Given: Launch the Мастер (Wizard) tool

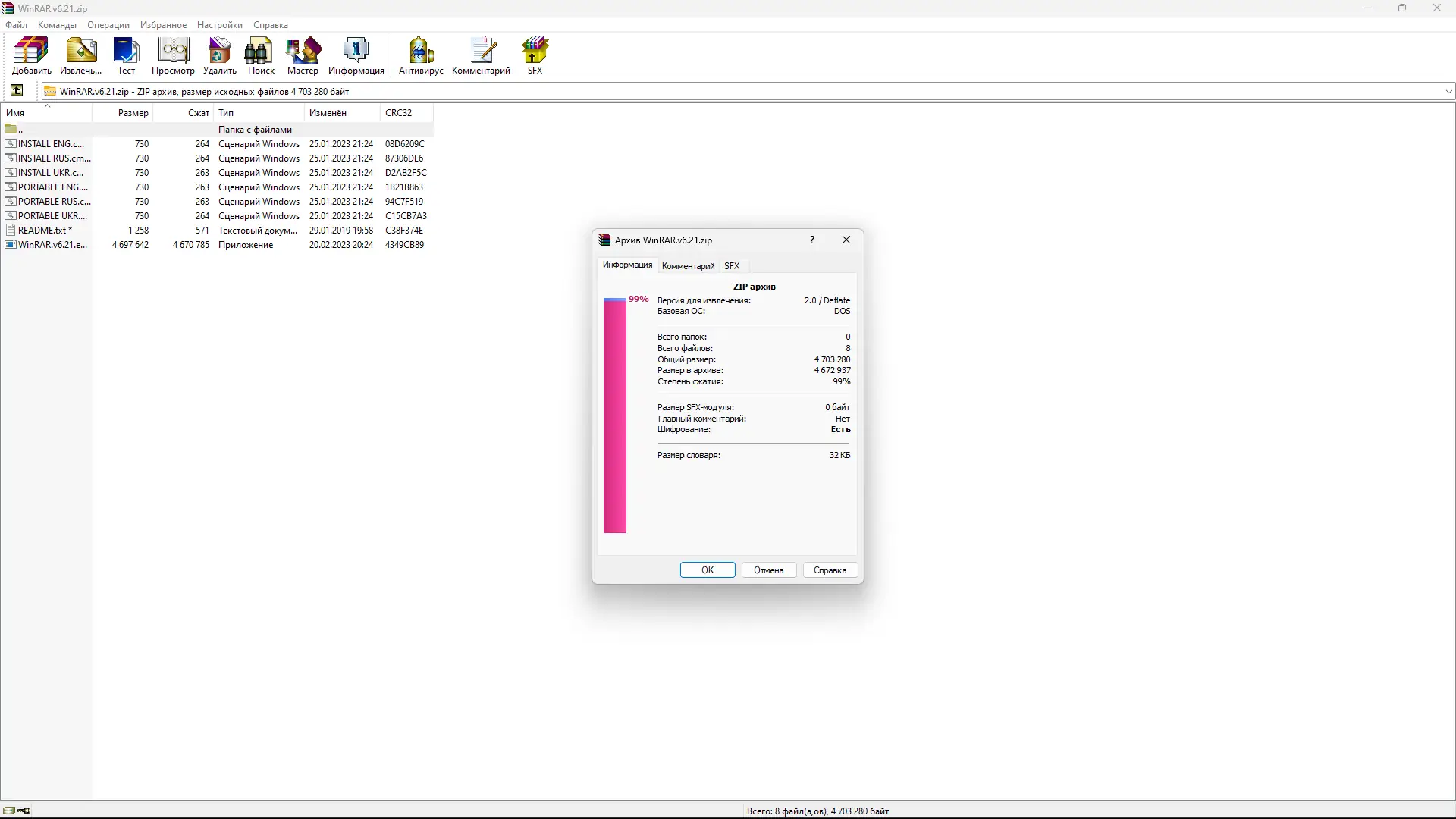Looking at the screenshot, I should (303, 55).
